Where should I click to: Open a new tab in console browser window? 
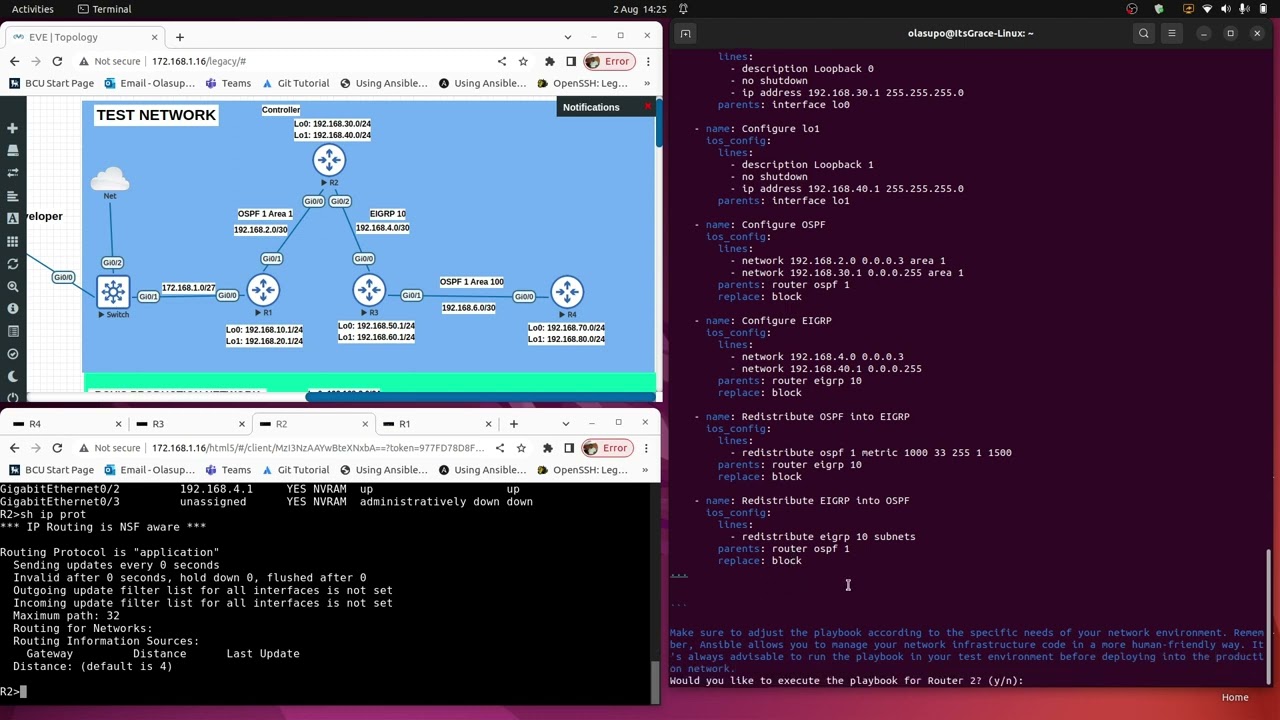coord(514,424)
